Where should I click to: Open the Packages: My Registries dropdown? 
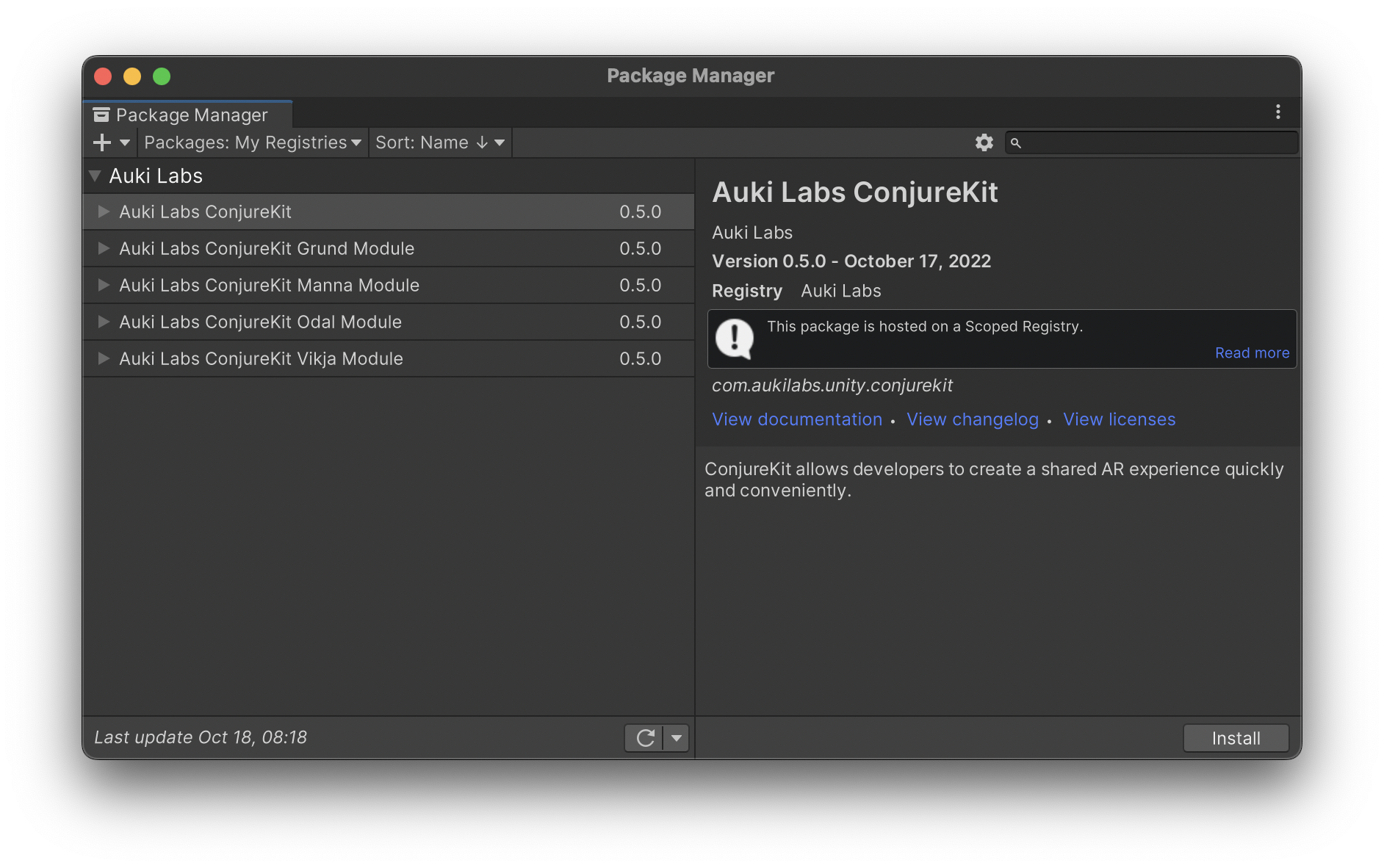(x=253, y=142)
